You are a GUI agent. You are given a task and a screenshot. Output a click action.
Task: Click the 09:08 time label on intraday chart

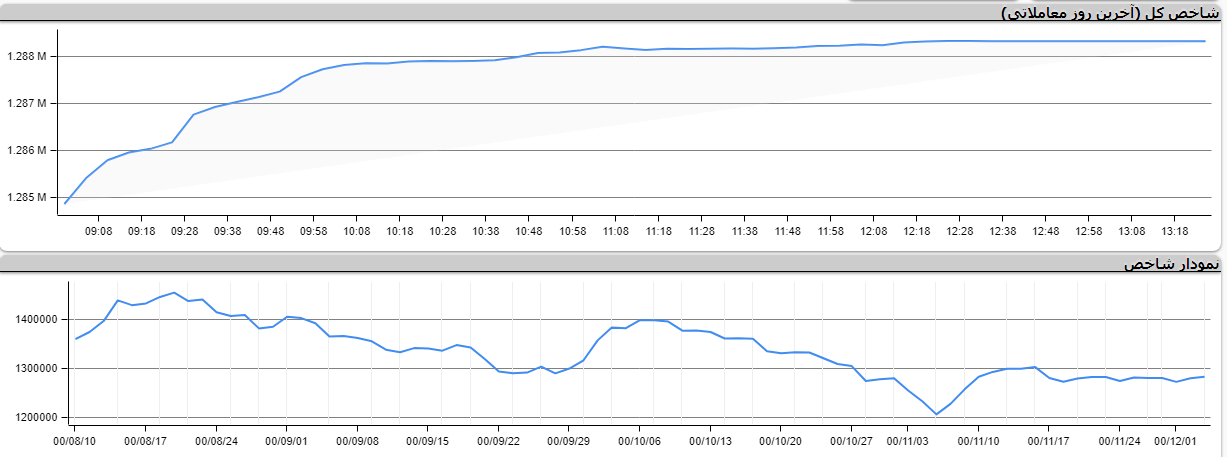pyautogui.click(x=98, y=231)
